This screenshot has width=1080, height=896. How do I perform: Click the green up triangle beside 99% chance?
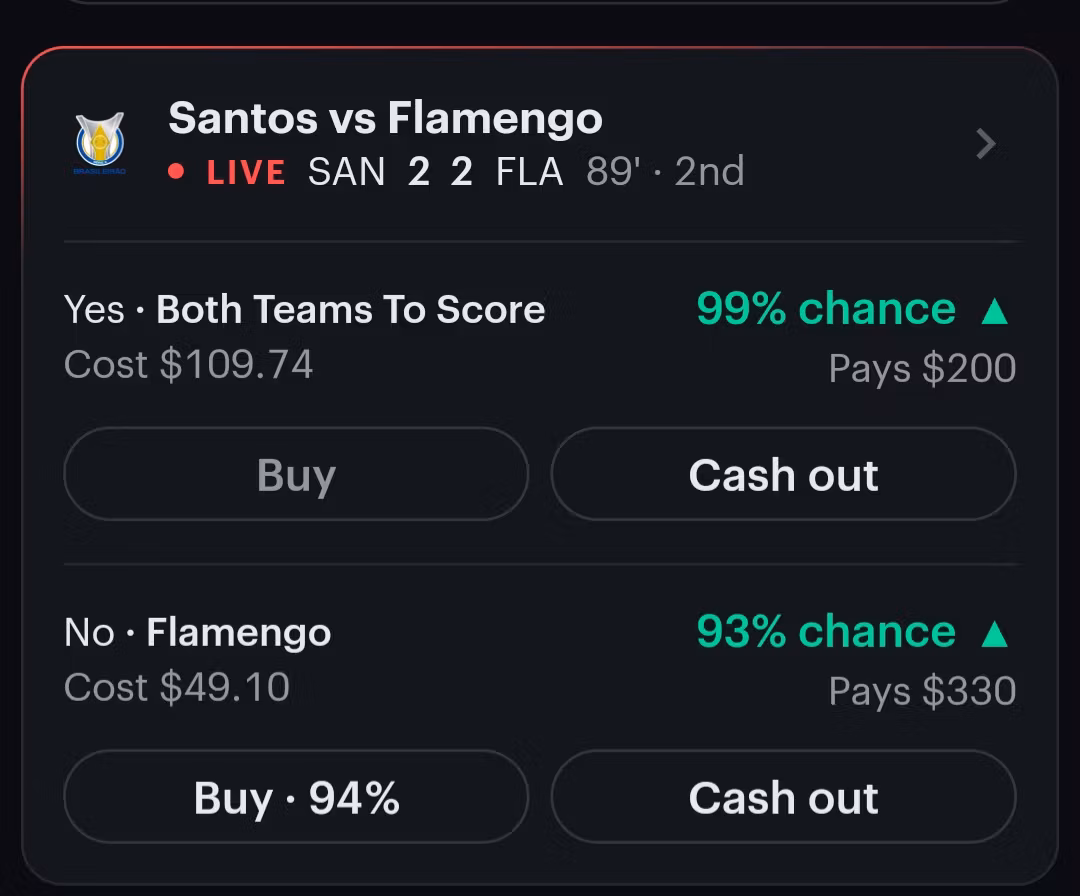[x=995, y=311]
